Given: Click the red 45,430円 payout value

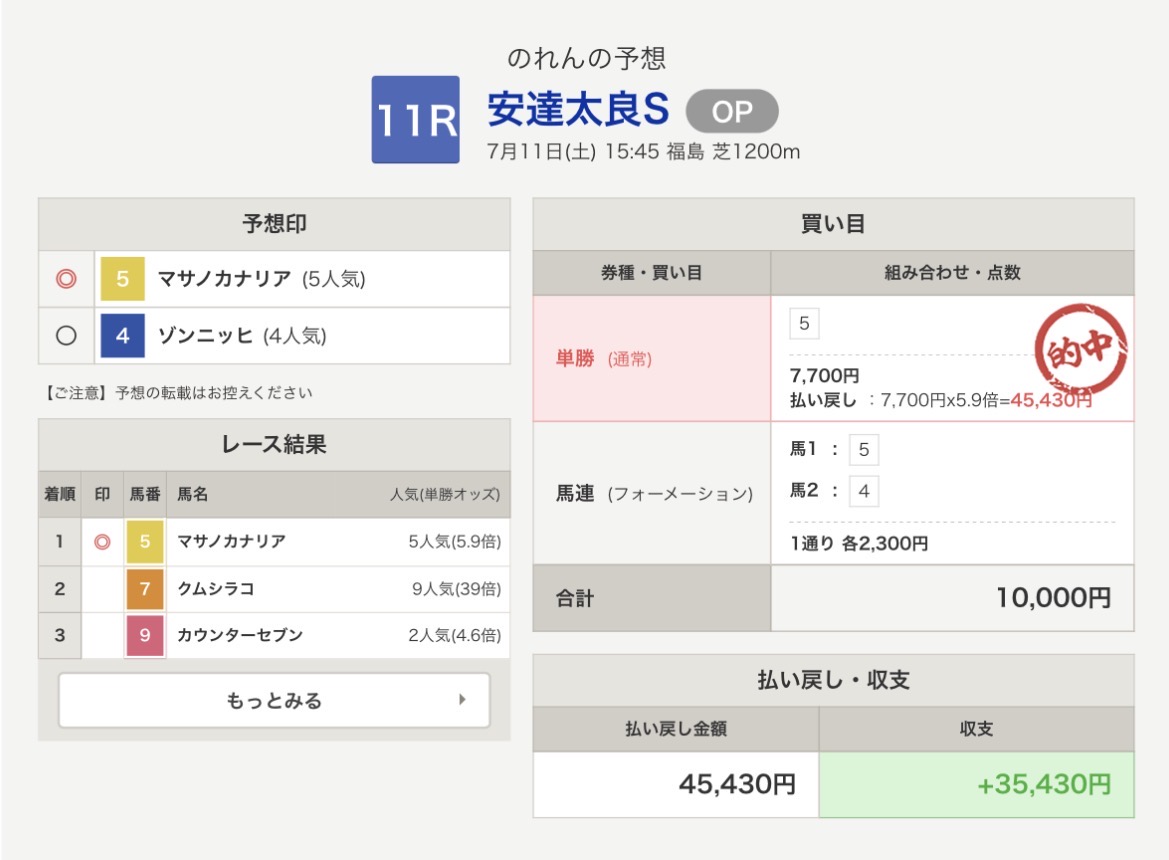Looking at the screenshot, I should click(x=1051, y=400).
